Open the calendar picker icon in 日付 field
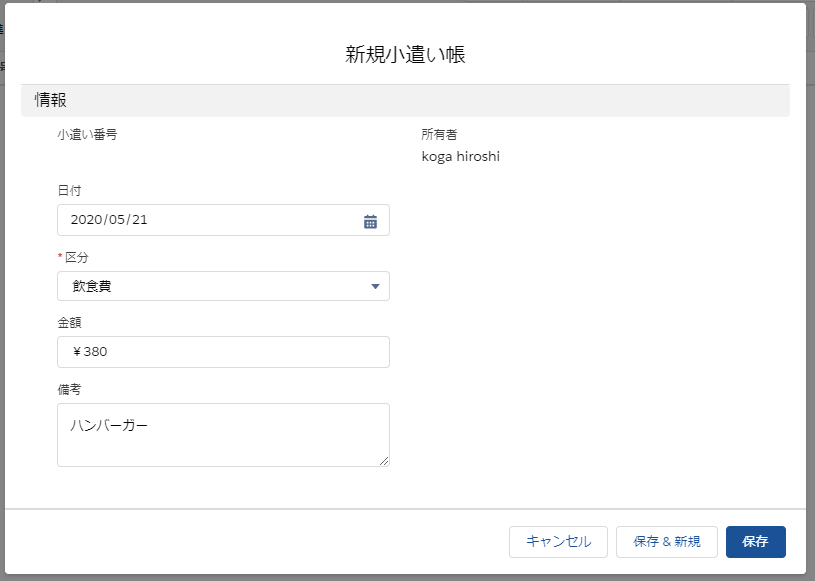The width and height of the screenshot is (815, 581). point(370,221)
